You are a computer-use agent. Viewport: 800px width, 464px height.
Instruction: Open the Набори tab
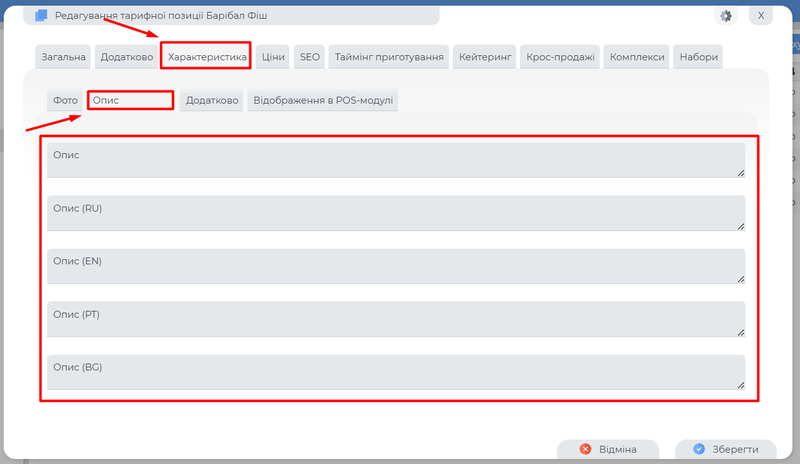coord(698,58)
